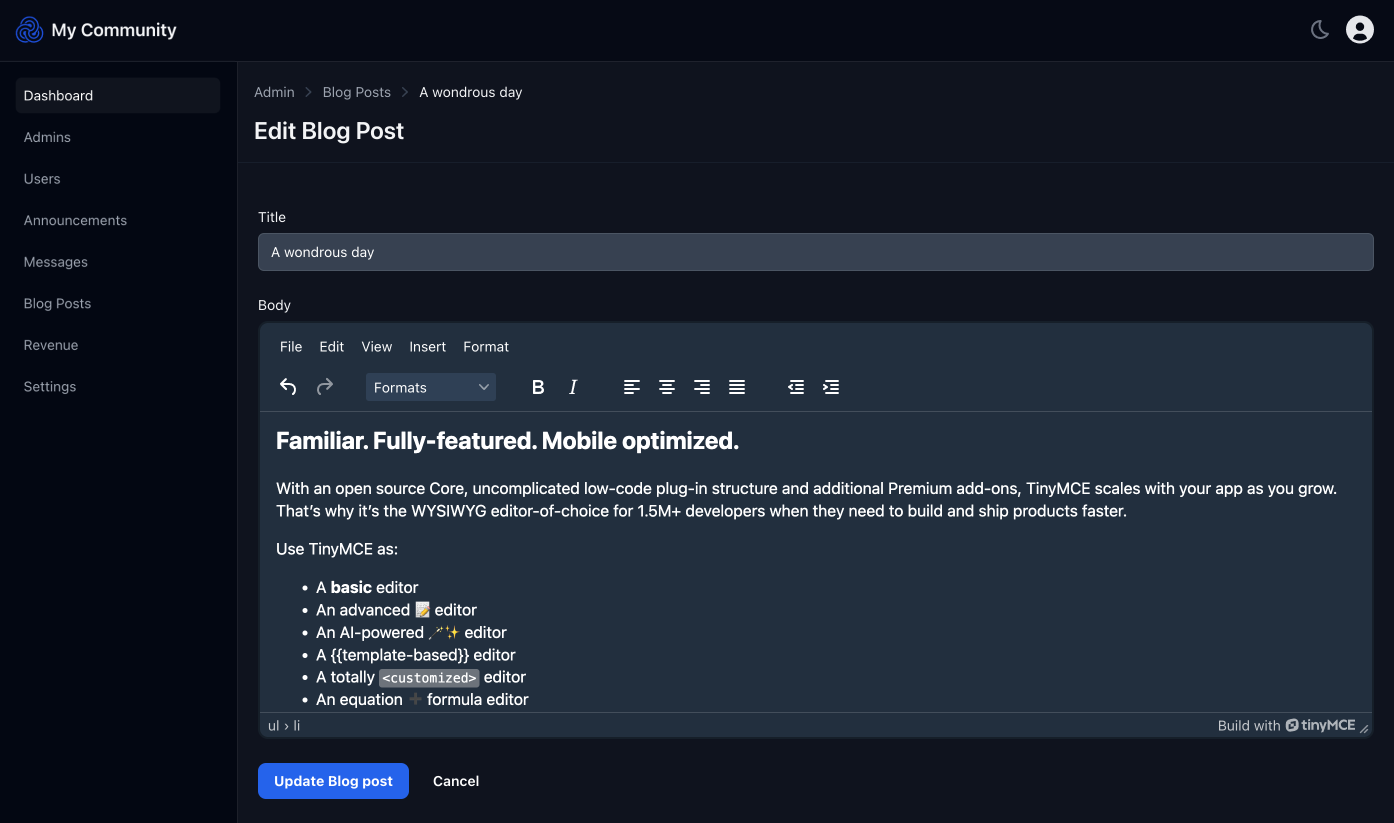Image resolution: width=1394 pixels, height=823 pixels.
Task: Click the '<customized>' code text
Action: 429,677
